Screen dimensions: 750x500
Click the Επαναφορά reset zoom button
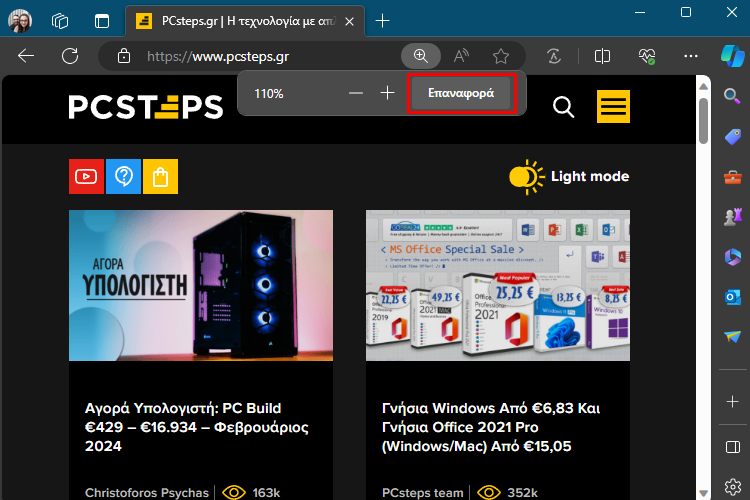click(461, 93)
